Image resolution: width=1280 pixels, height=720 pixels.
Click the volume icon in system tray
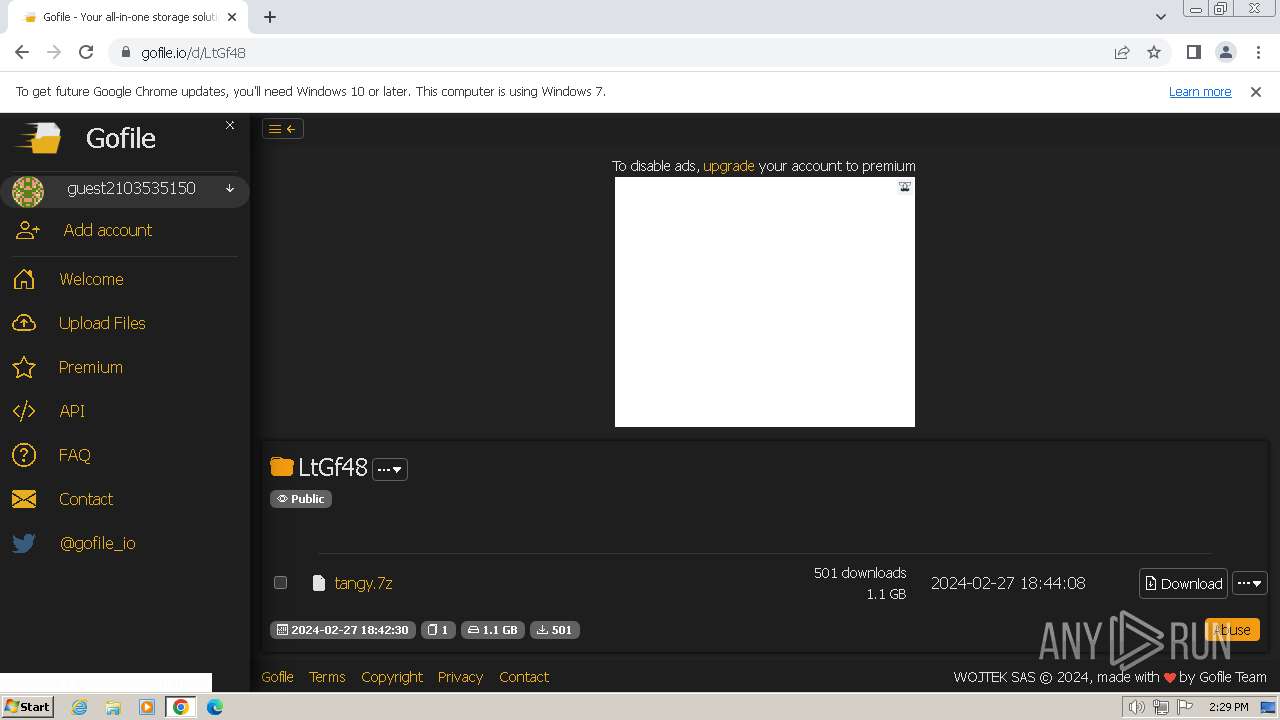(x=1137, y=707)
